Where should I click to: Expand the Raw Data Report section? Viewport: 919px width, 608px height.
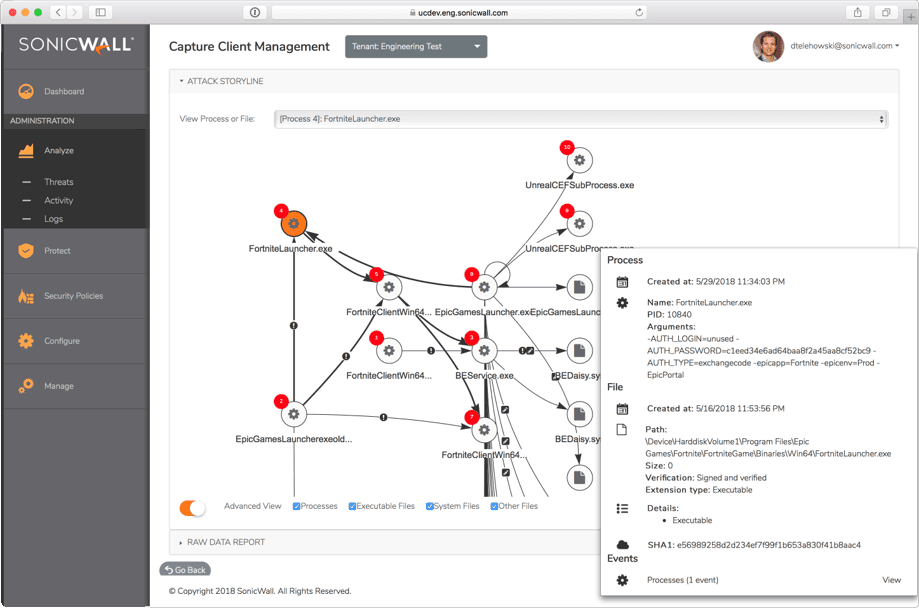225,542
